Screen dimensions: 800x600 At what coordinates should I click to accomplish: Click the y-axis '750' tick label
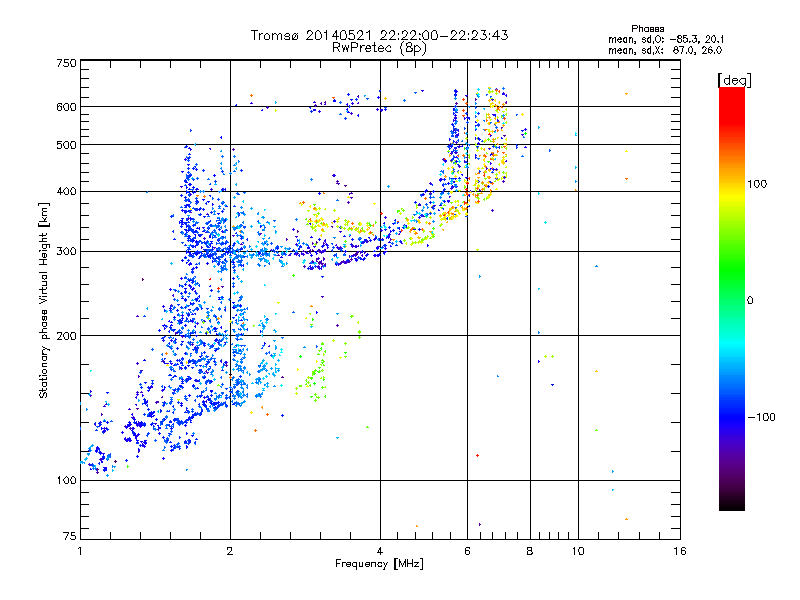pyautogui.click(x=66, y=63)
